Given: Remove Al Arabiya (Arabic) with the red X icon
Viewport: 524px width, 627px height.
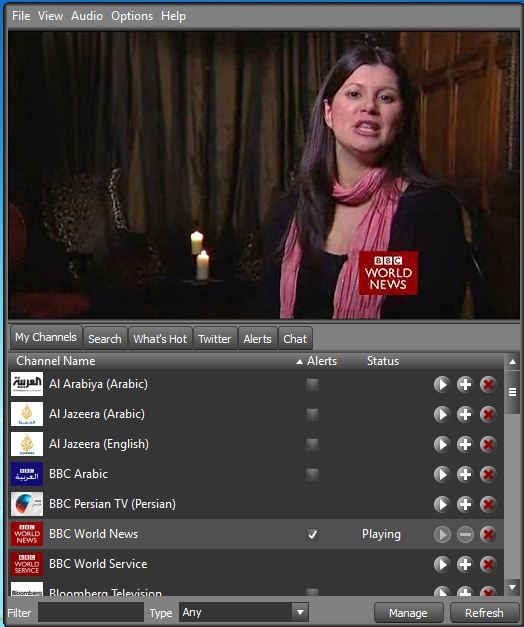Looking at the screenshot, I should (488, 385).
